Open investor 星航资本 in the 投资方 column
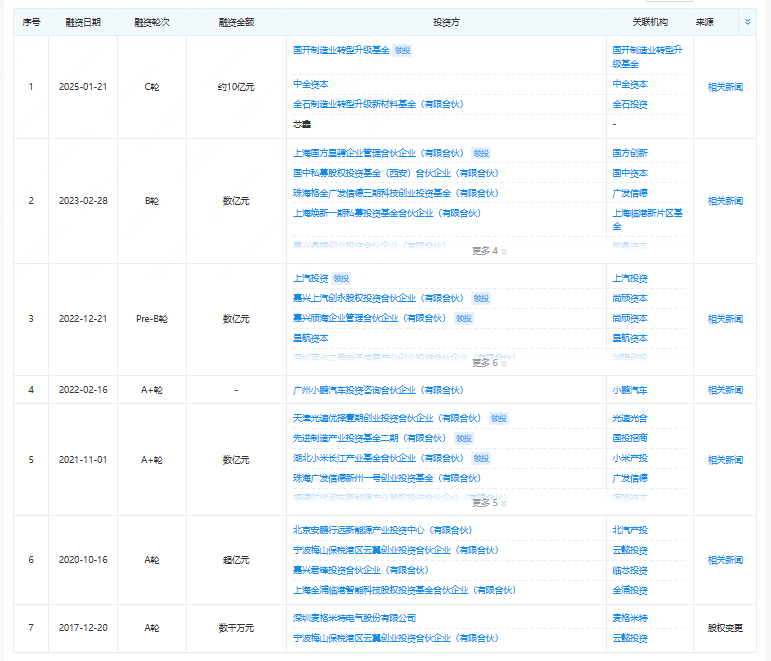This screenshot has height=661, width=771. tap(311, 338)
